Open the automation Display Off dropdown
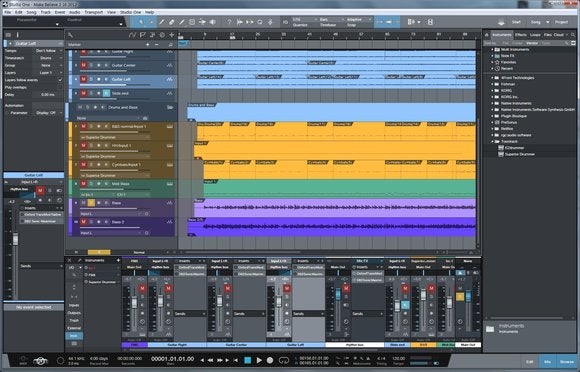Viewport: 580px width, 372px height. [48, 113]
